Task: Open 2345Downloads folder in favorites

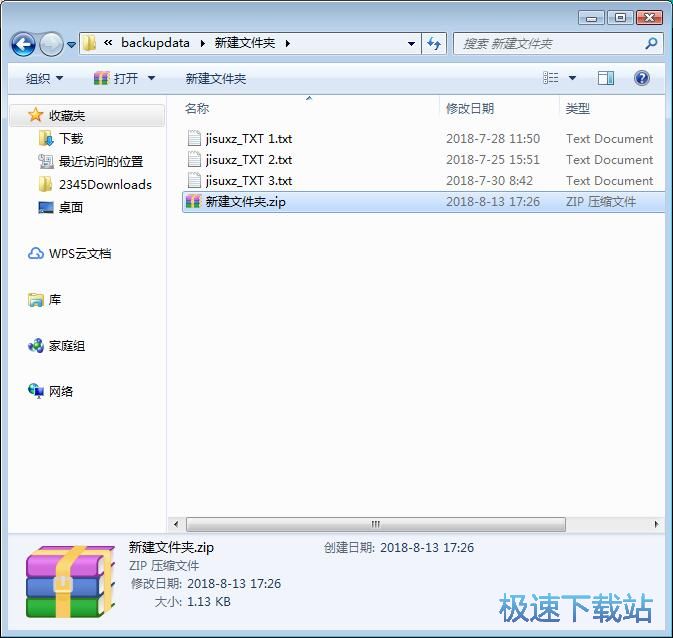Action: 105,185
